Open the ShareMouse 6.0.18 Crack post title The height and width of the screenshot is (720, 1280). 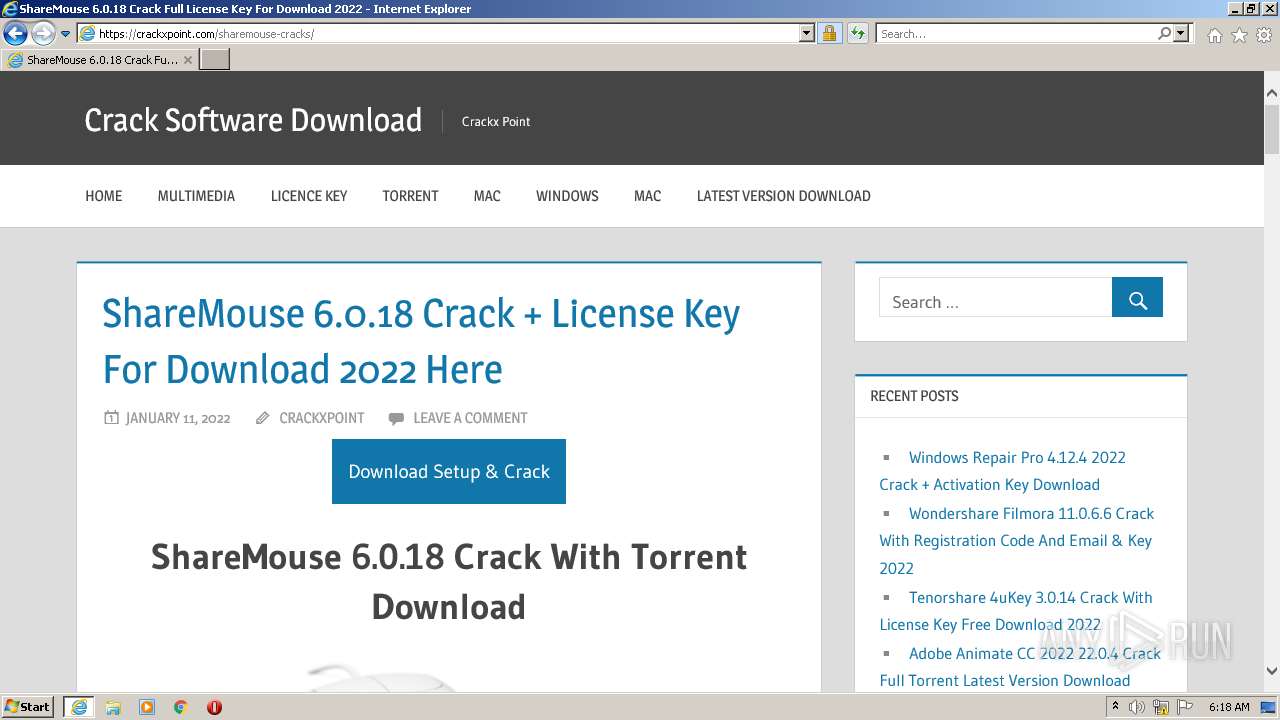coord(421,342)
